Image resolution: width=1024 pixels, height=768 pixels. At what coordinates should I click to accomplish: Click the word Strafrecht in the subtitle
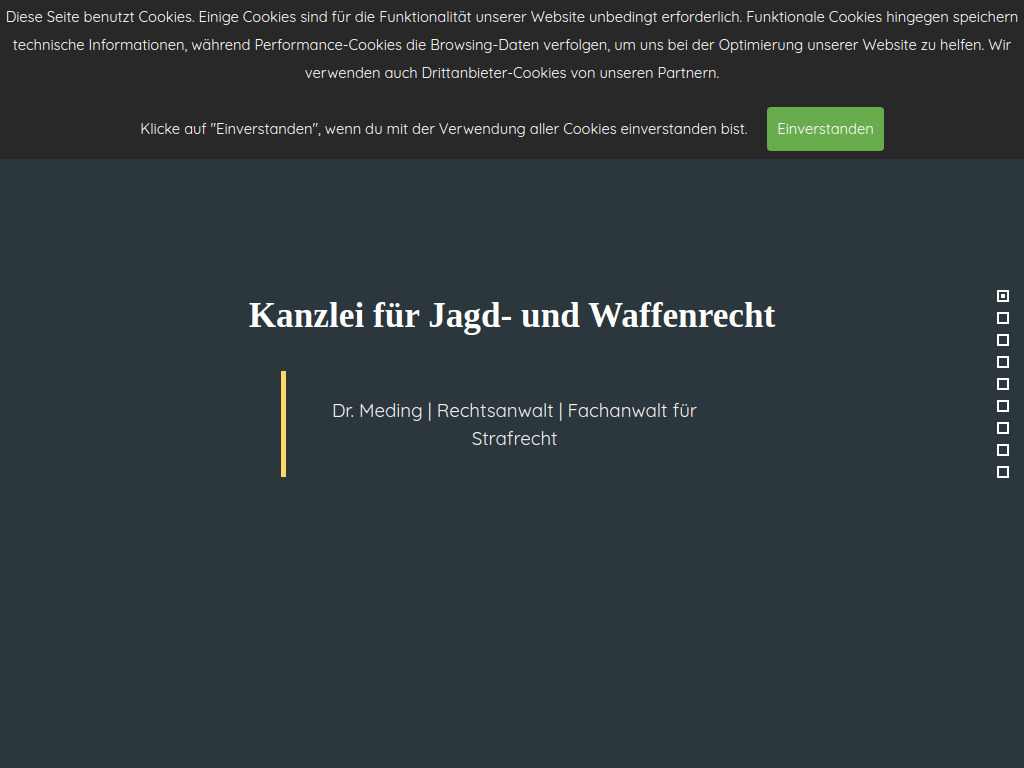coord(514,438)
